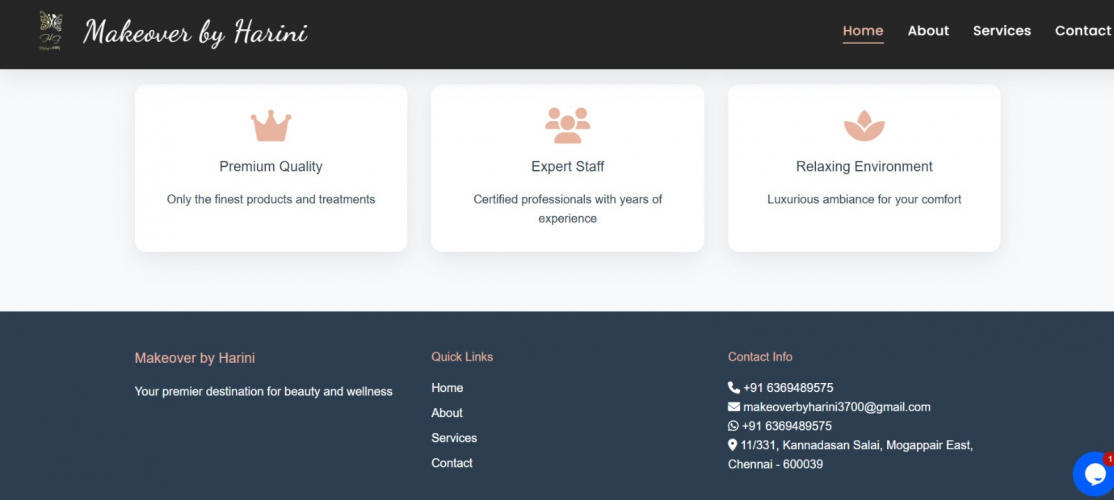Click the Kannadasan Salai address text
Image resolution: width=1114 pixels, height=500 pixels.
coord(850,455)
